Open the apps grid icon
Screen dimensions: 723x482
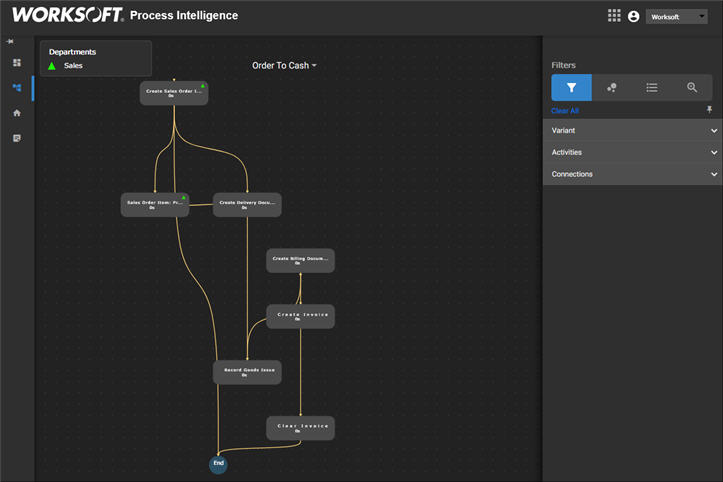pyautogui.click(x=614, y=16)
